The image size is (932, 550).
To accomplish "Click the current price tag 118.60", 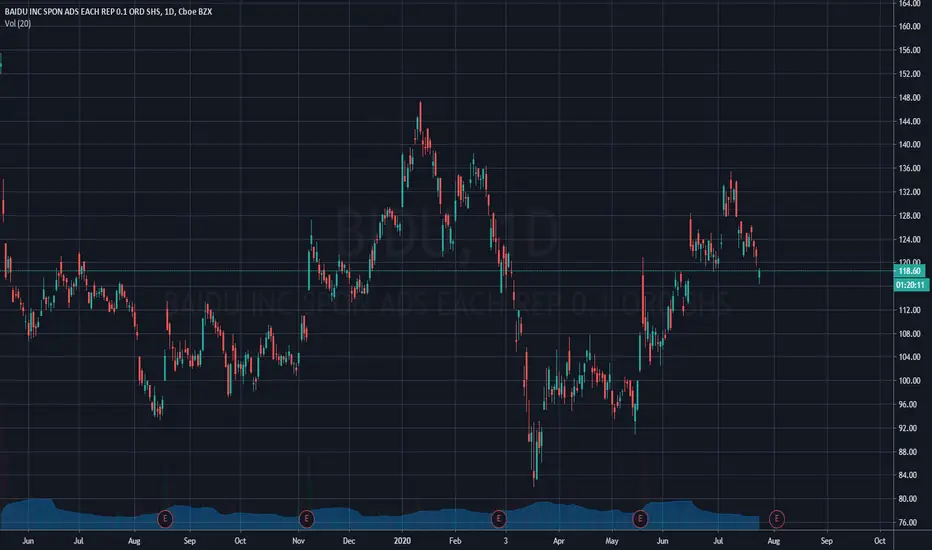I will pyautogui.click(x=910, y=271).
